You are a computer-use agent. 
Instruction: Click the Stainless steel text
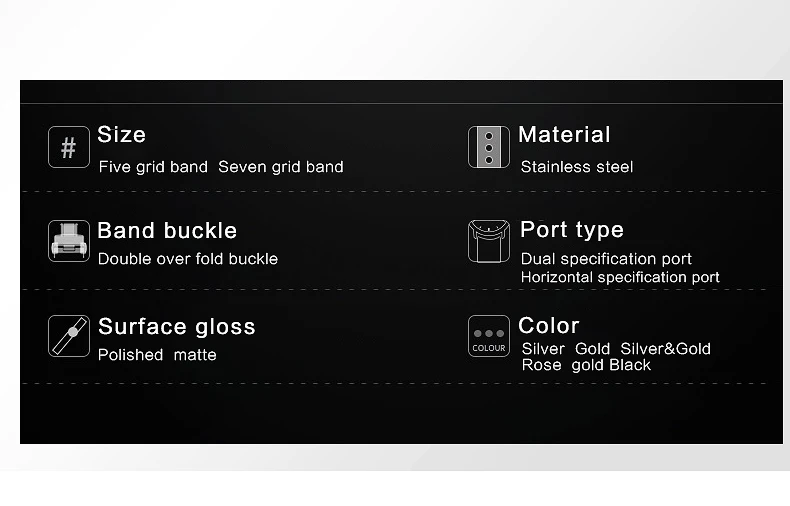tap(577, 167)
